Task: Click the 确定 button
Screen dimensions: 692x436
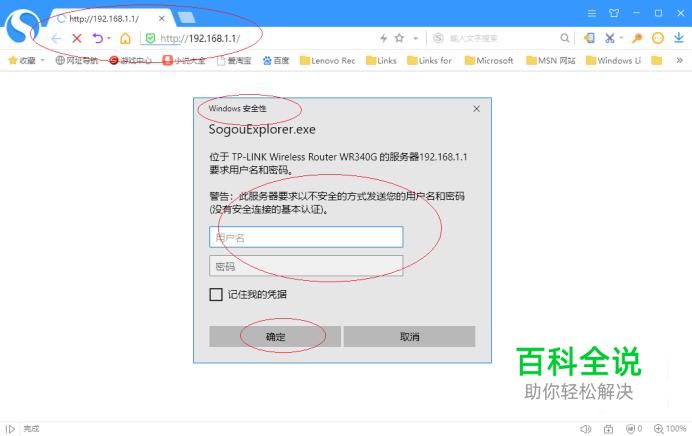Action: click(275, 337)
